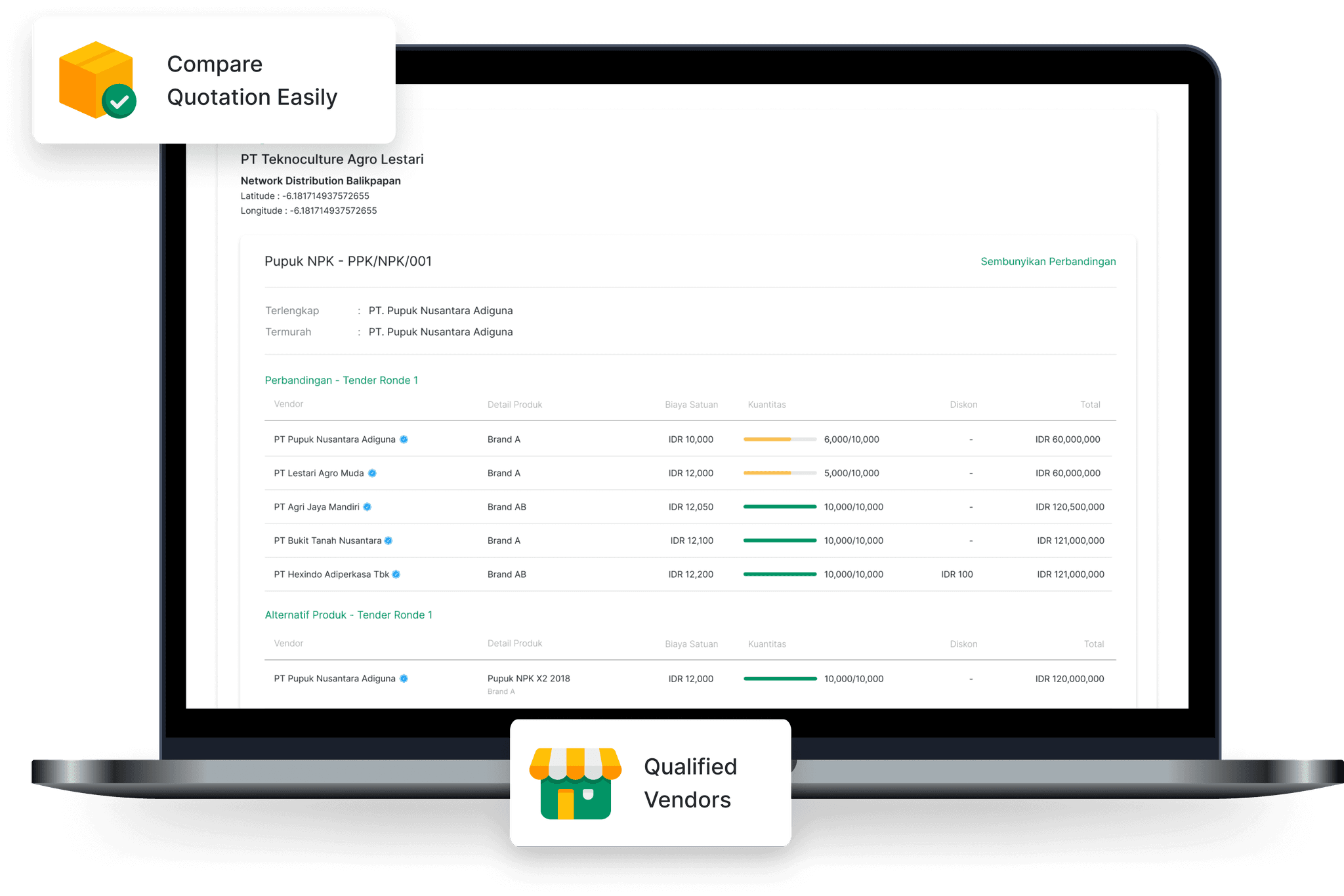Screen dimensions: 1344x896
Task: Open Alternatif Produk - Tender Ronde 1 heading
Action: (x=348, y=615)
